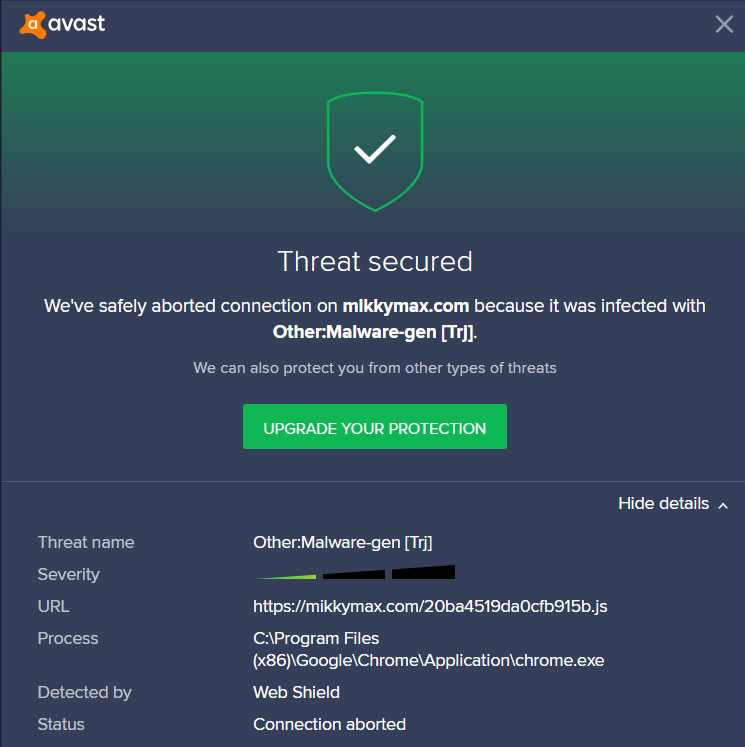Click the green shield checkmark icon
The width and height of the screenshot is (745, 747).
click(x=375, y=150)
